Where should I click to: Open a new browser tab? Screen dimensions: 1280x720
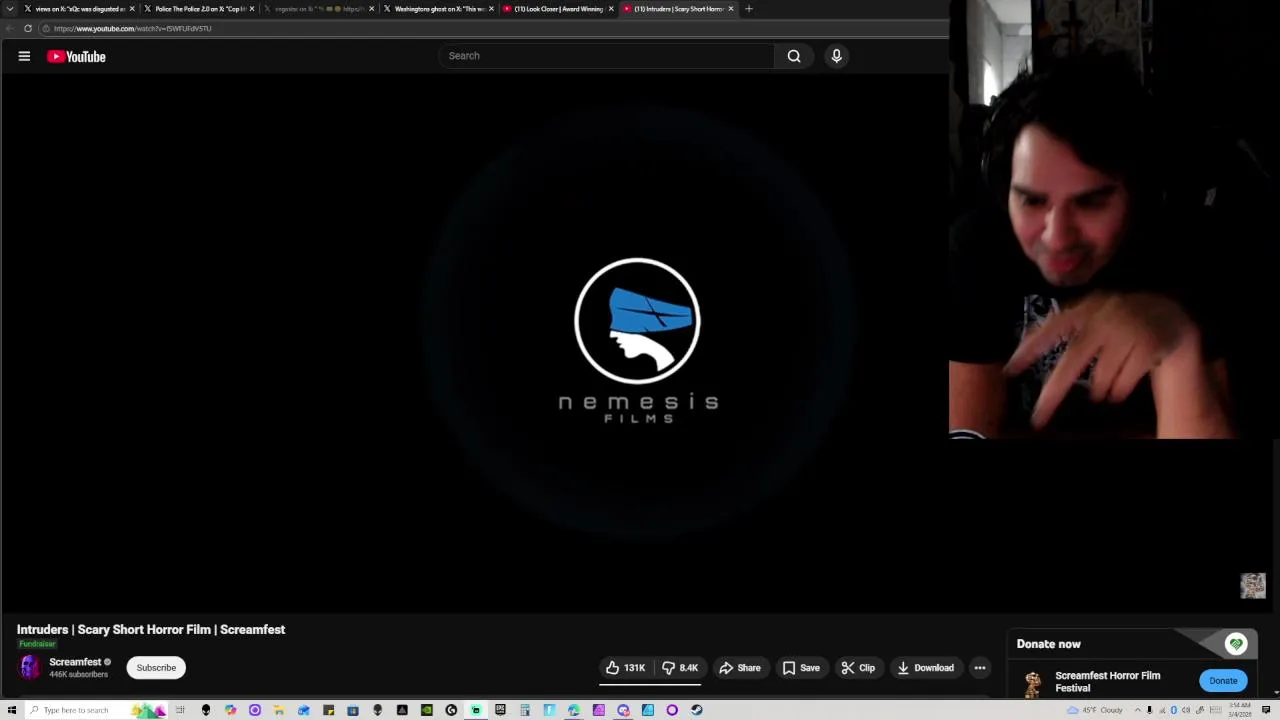coord(749,9)
